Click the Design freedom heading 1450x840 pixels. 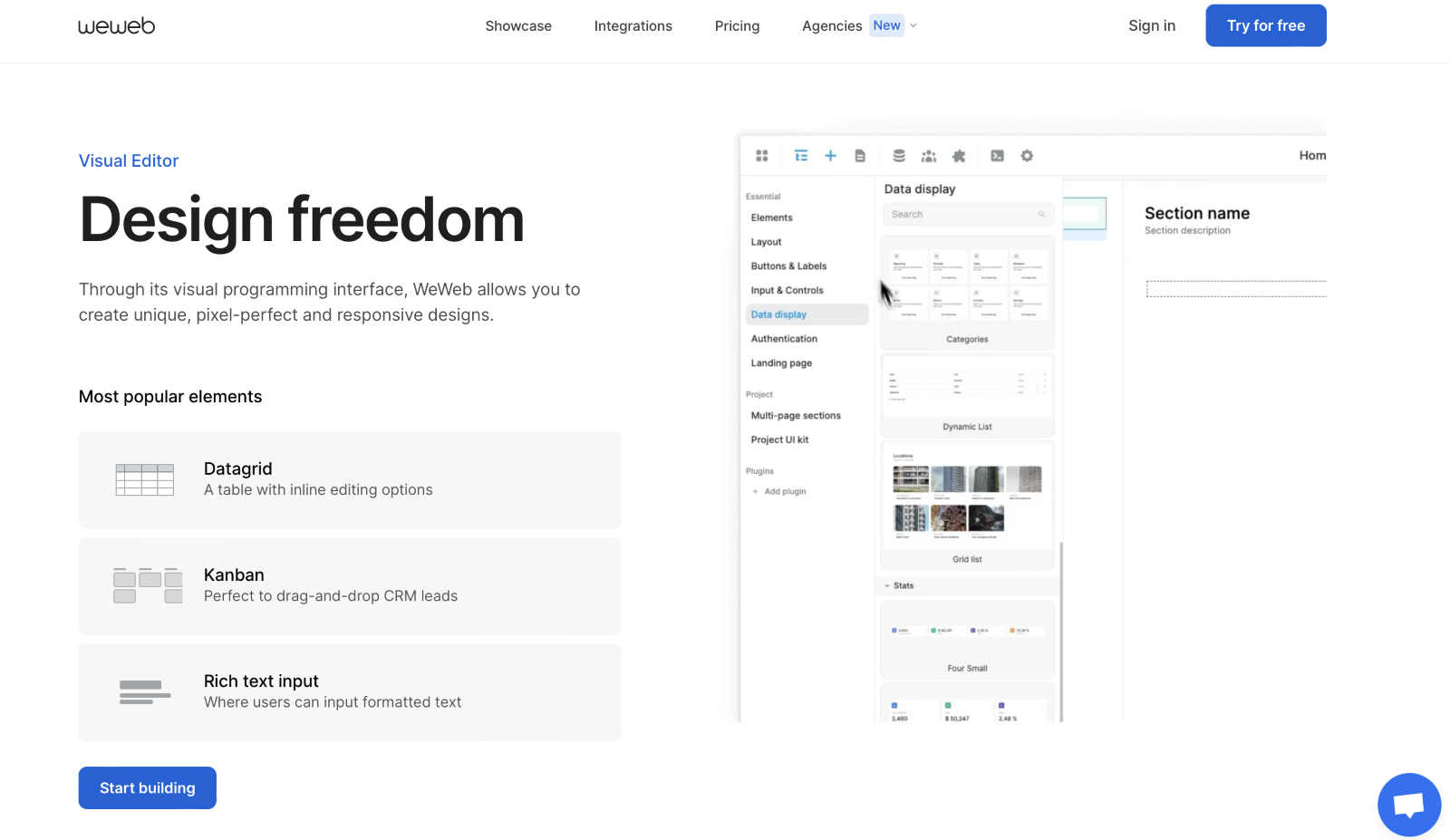(302, 220)
